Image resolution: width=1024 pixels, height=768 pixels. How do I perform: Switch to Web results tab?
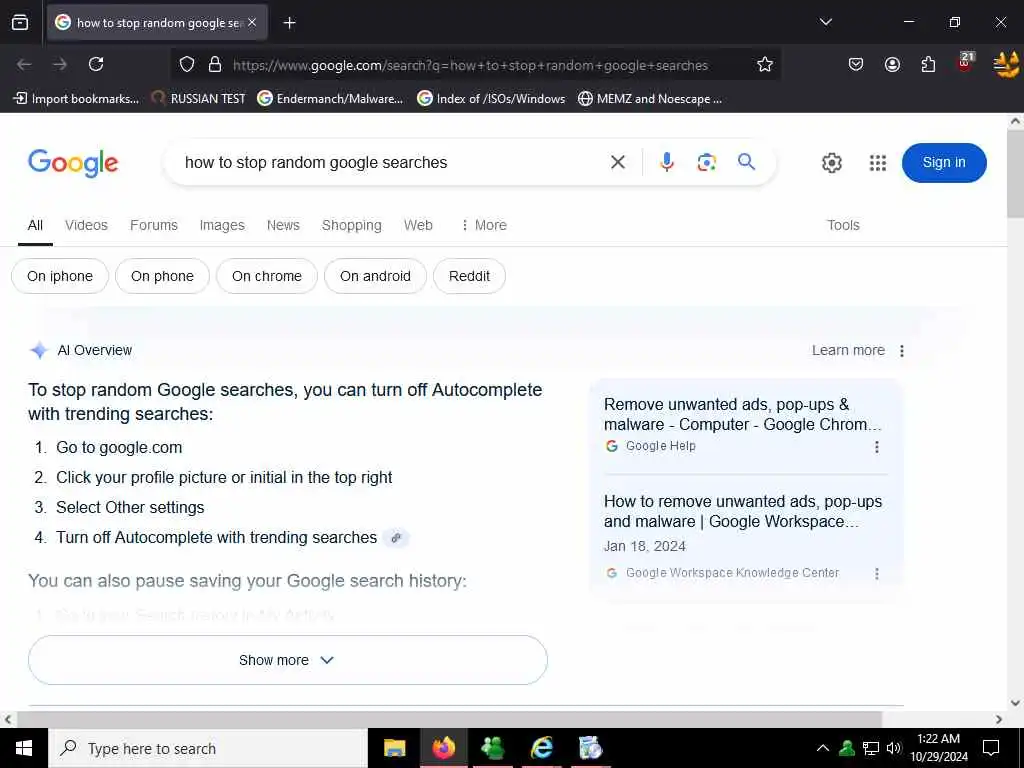point(418,225)
